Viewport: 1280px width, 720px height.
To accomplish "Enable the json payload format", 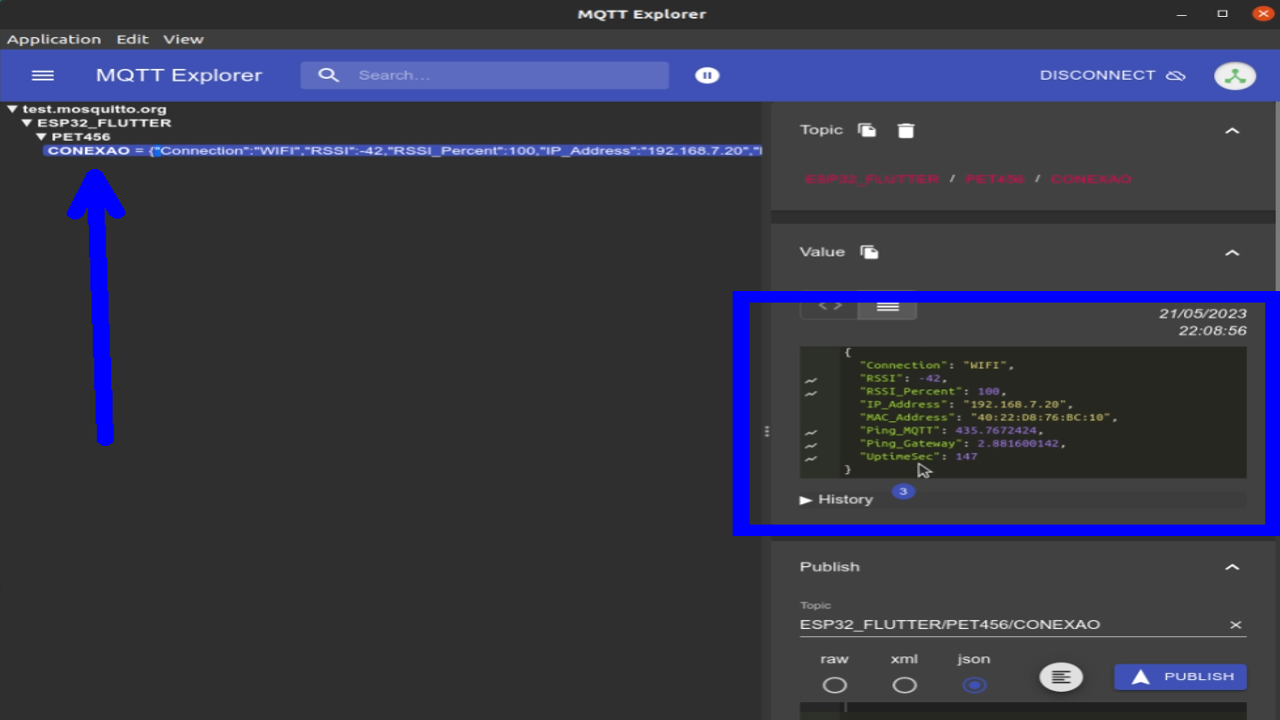I will 973,684.
